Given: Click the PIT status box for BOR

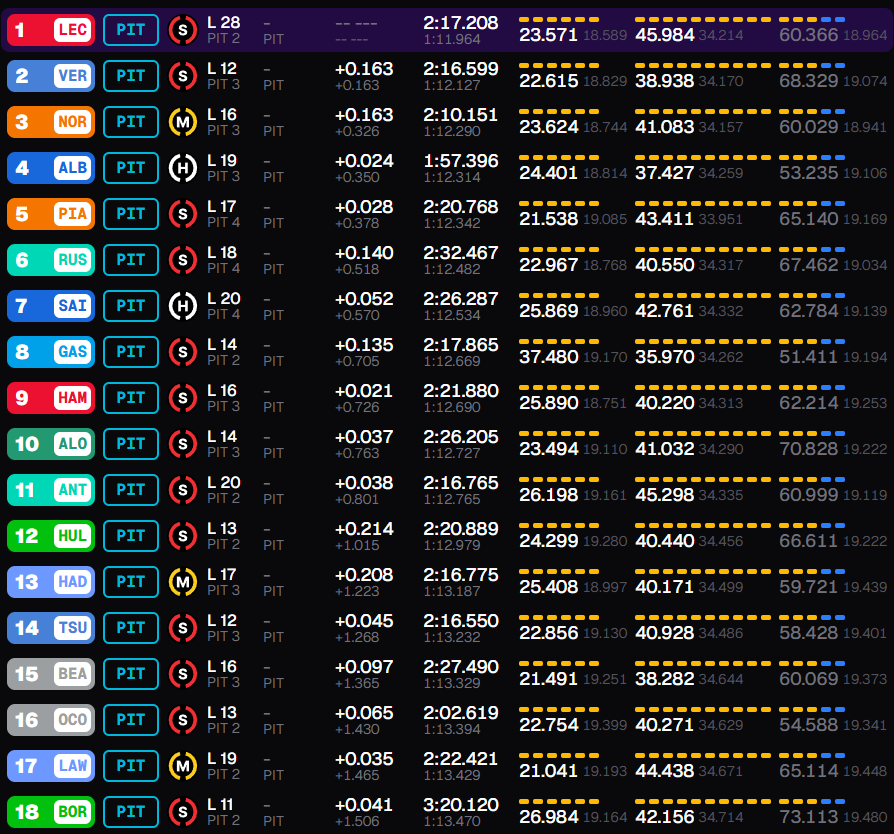Looking at the screenshot, I should 131,812.
